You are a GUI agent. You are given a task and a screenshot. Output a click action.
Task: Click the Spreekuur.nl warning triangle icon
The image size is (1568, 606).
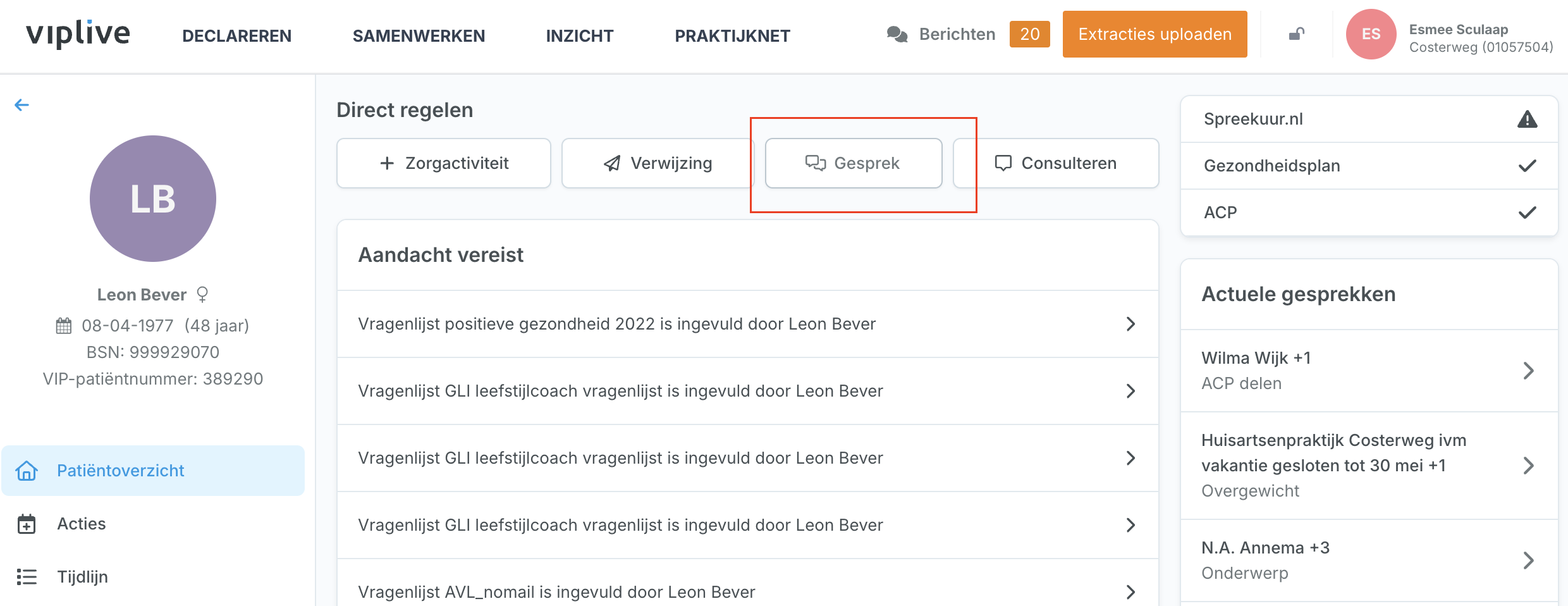[1527, 119]
